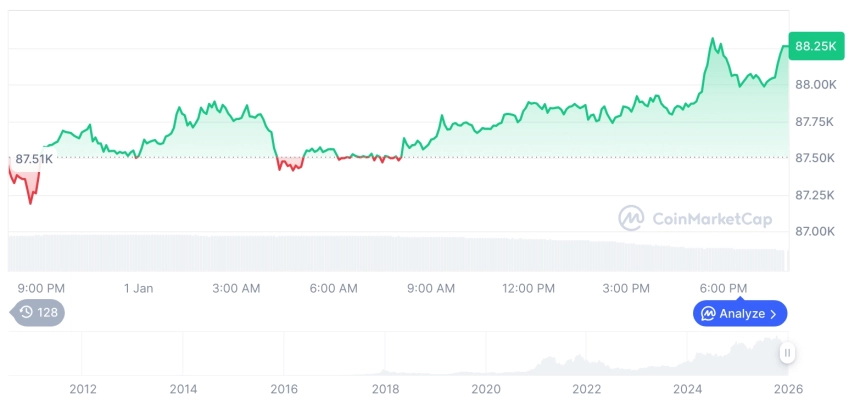
Task: Click the red dip below 87.51K line
Action: click(x=29, y=190)
